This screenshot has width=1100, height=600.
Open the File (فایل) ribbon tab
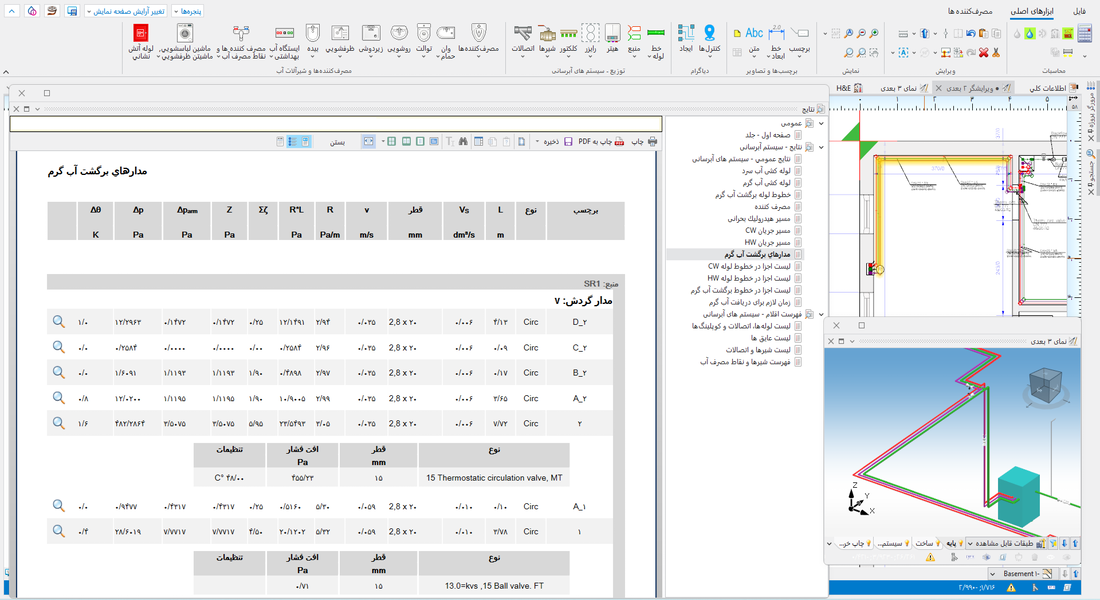coord(1079,11)
